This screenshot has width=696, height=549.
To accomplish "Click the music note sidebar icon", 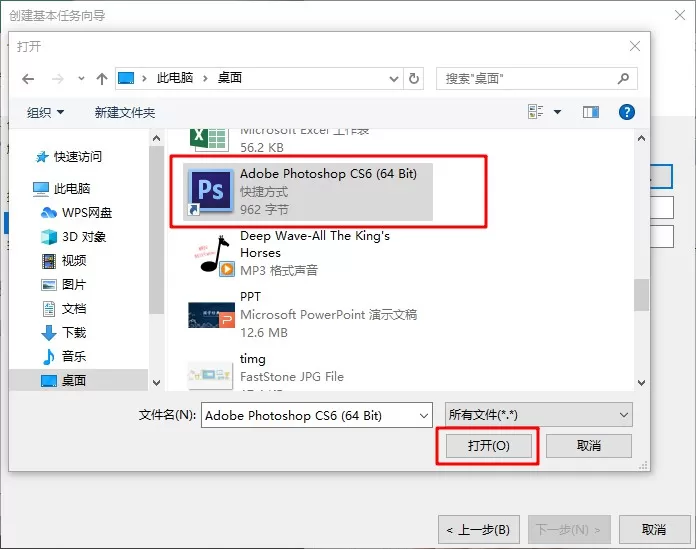I will click(x=48, y=356).
